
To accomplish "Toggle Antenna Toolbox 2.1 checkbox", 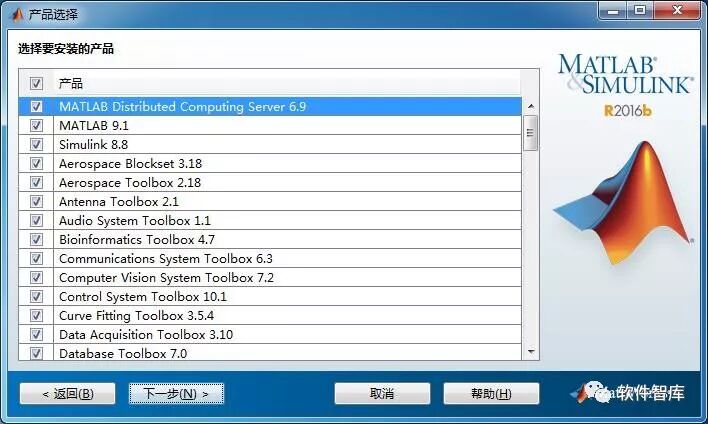I will pyautogui.click(x=36, y=201).
